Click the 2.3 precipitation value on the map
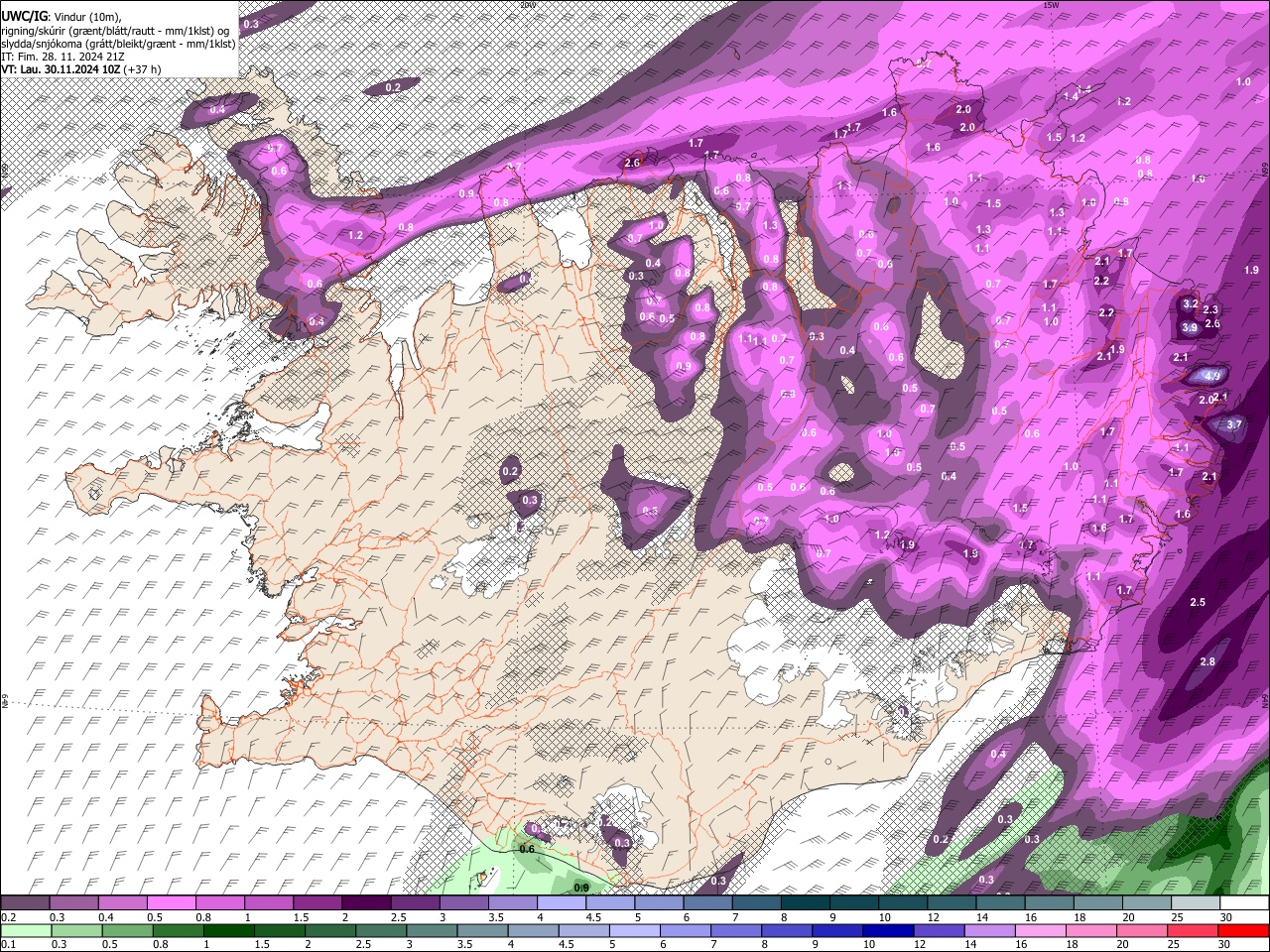This screenshot has width=1270, height=952. (x=1210, y=310)
